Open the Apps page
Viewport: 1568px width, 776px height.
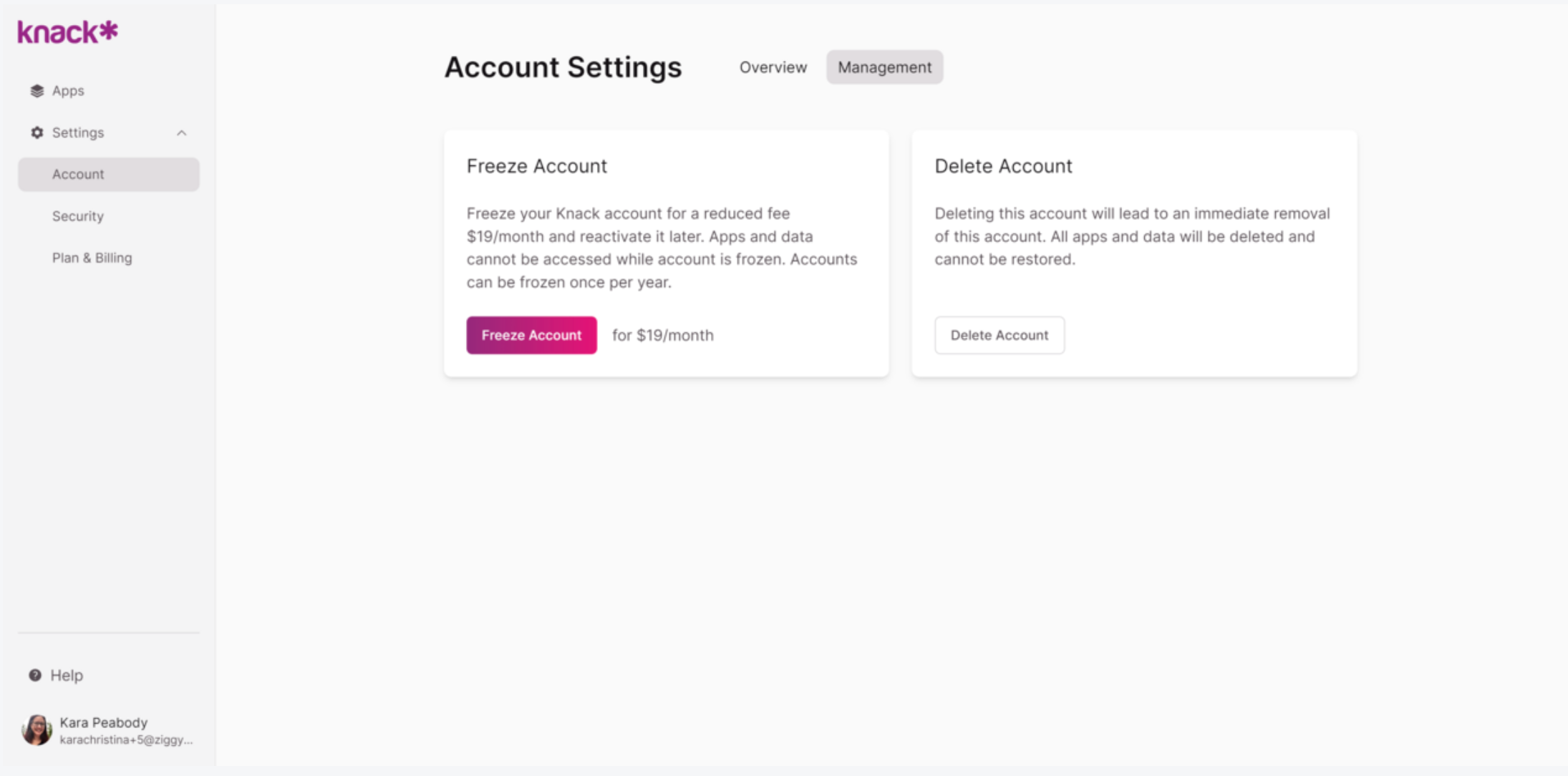68,91
